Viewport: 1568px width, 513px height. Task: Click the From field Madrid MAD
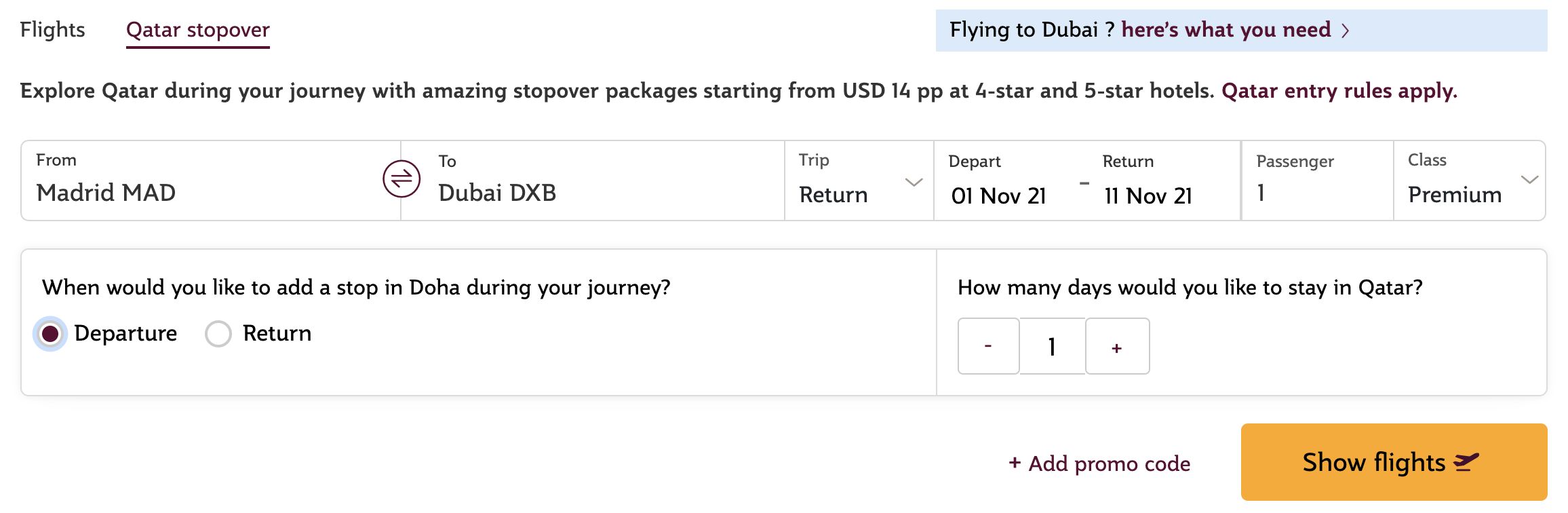tap(210, 180)
